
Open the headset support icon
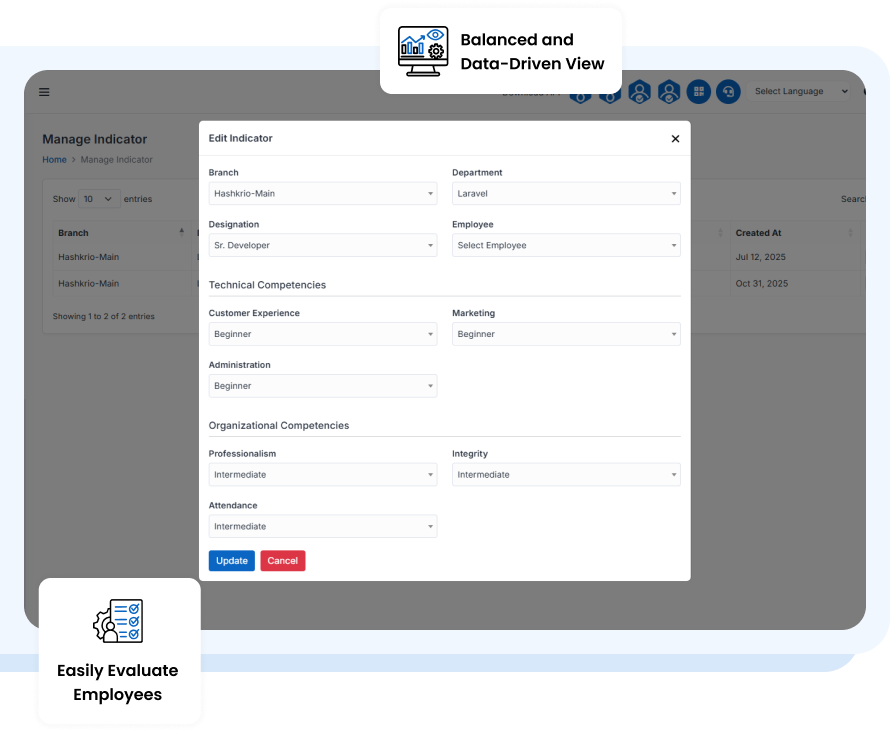tap(728, 92)
